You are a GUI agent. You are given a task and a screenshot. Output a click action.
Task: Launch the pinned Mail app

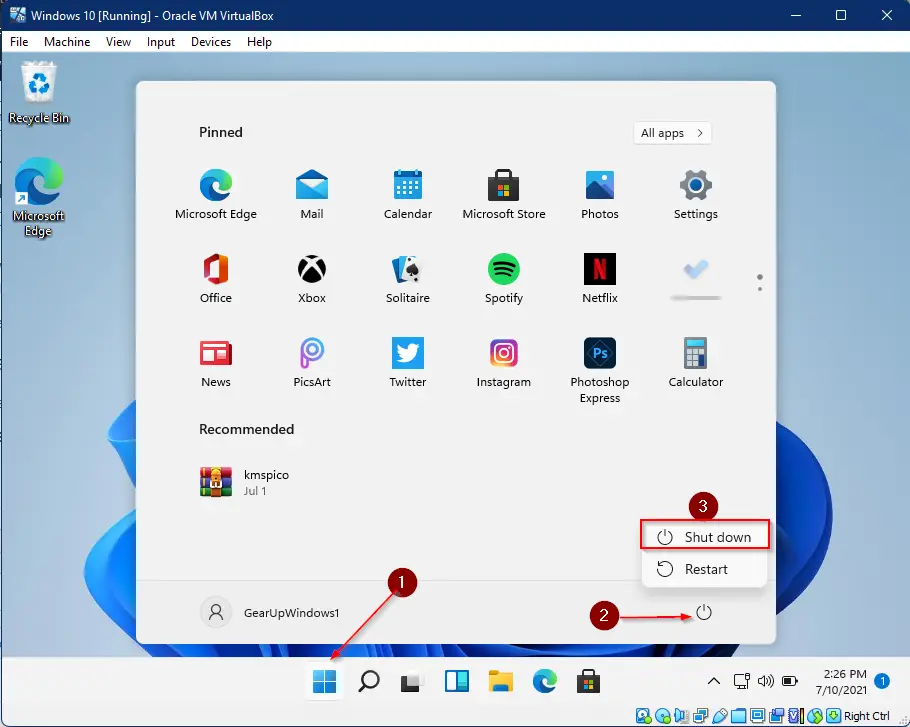tap(312, 196)
